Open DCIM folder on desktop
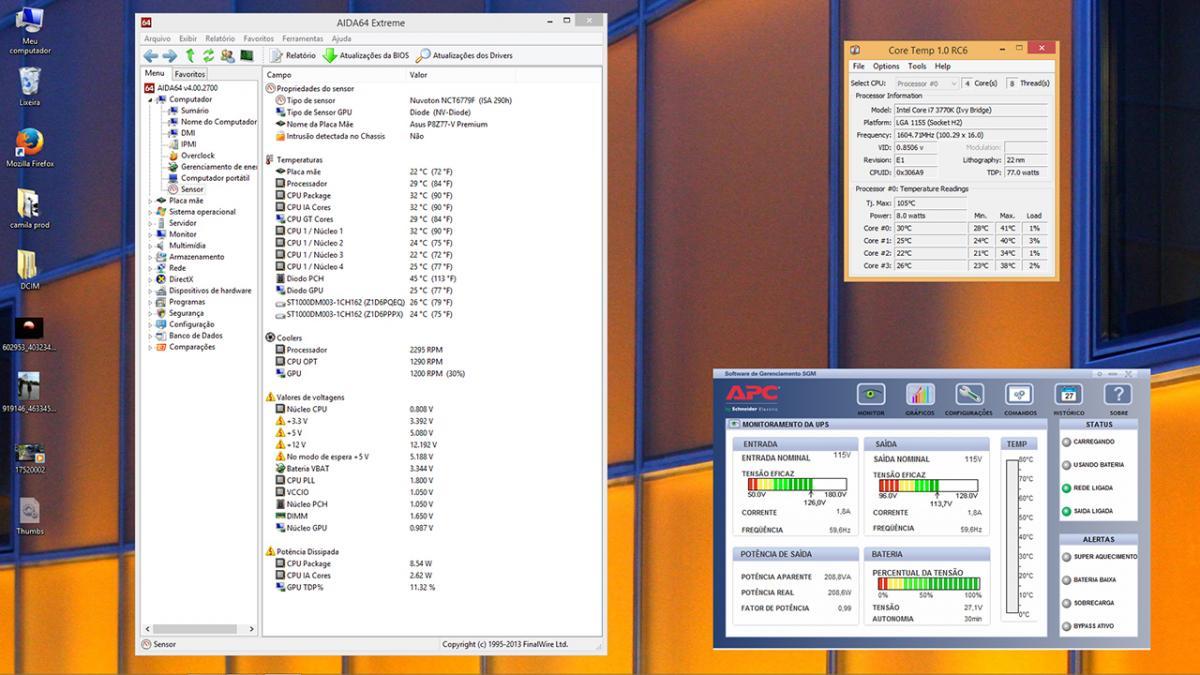1200x675 pixels. click(30, 270)
